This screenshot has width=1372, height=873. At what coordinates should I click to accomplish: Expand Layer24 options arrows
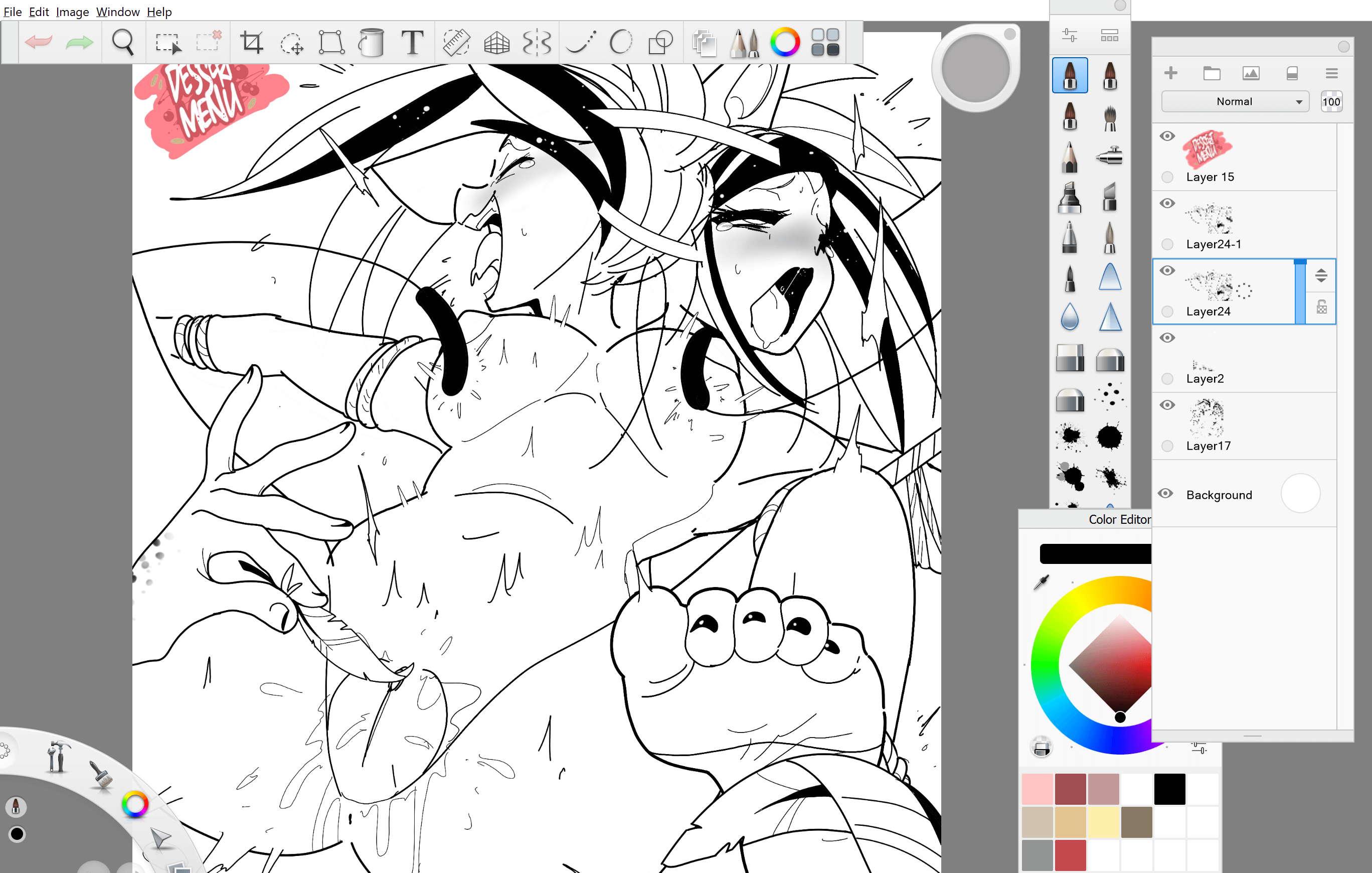[x=1321, y=276]
